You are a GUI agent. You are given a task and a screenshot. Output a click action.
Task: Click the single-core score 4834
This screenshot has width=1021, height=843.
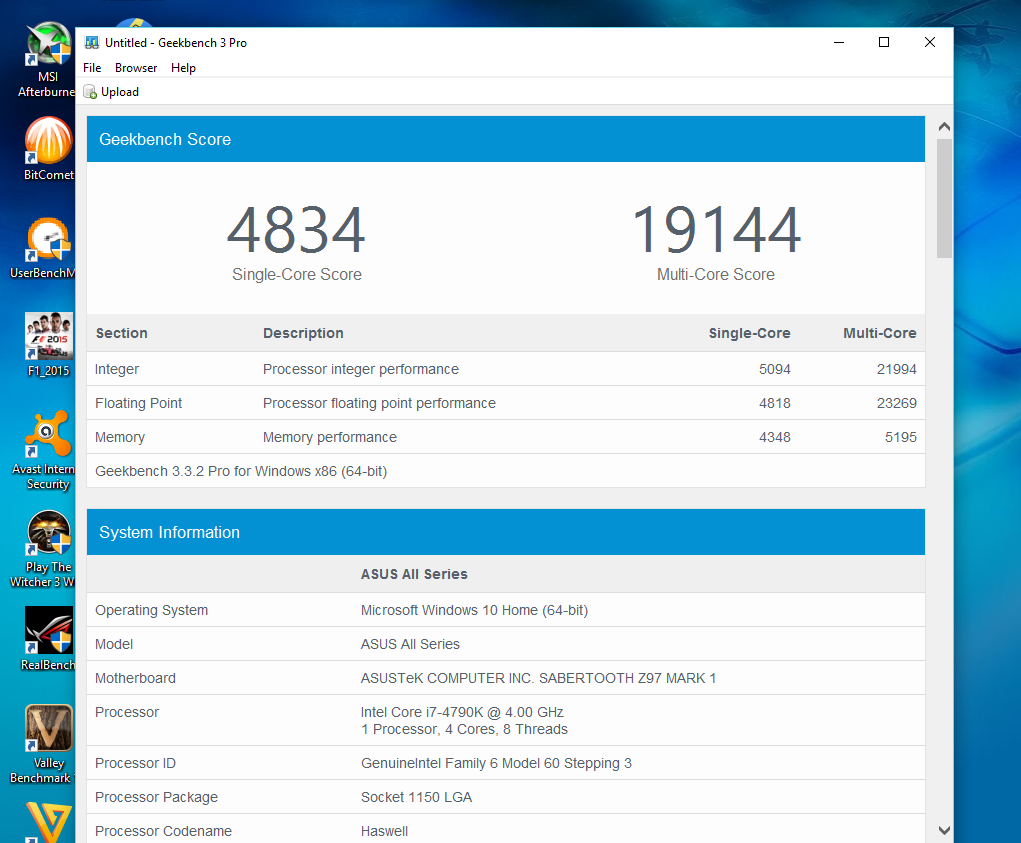tap(296, 230)
